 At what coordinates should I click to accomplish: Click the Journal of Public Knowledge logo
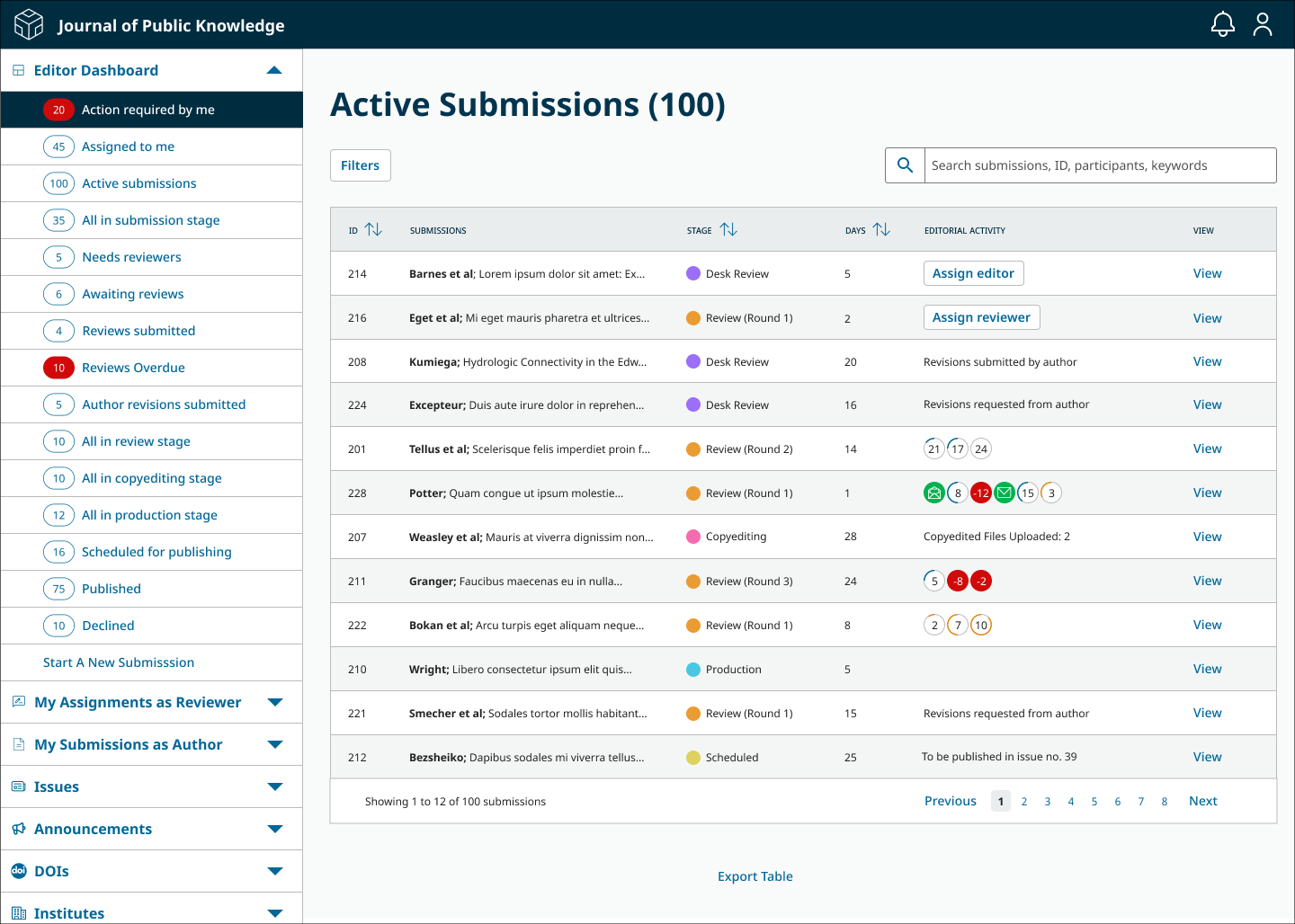[x=29, y=24]
